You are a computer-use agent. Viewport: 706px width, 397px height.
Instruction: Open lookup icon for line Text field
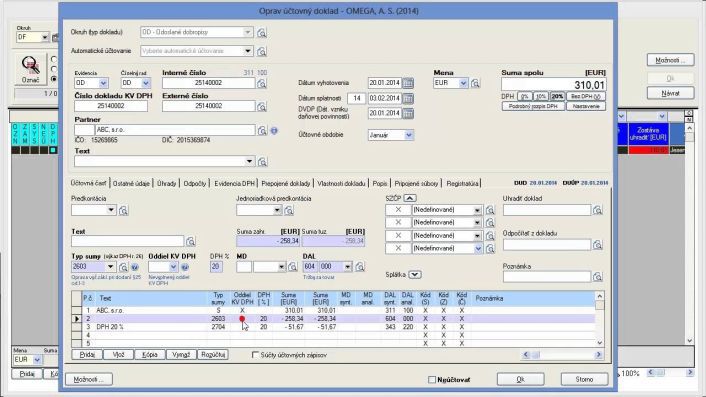tap(190, 241)
